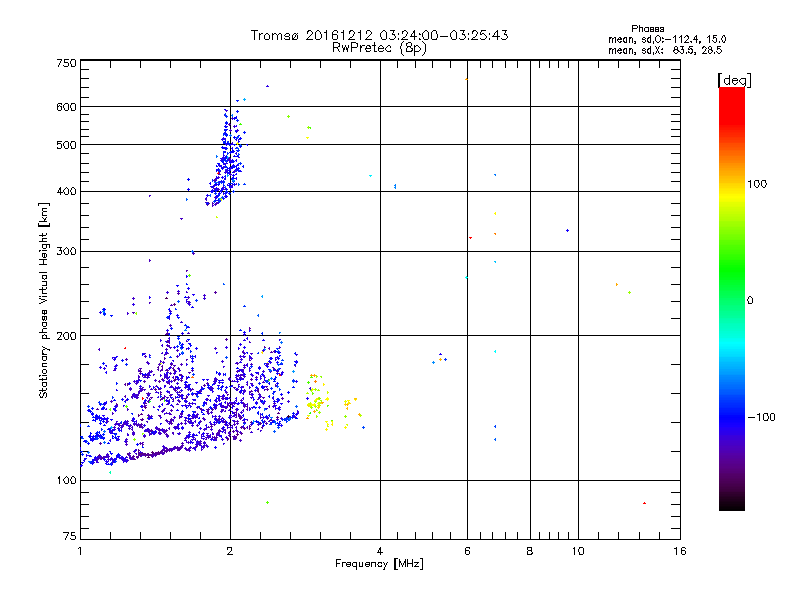
Task: Click the "RwPretec (8p)" subtitle
Action: (379, 48)
